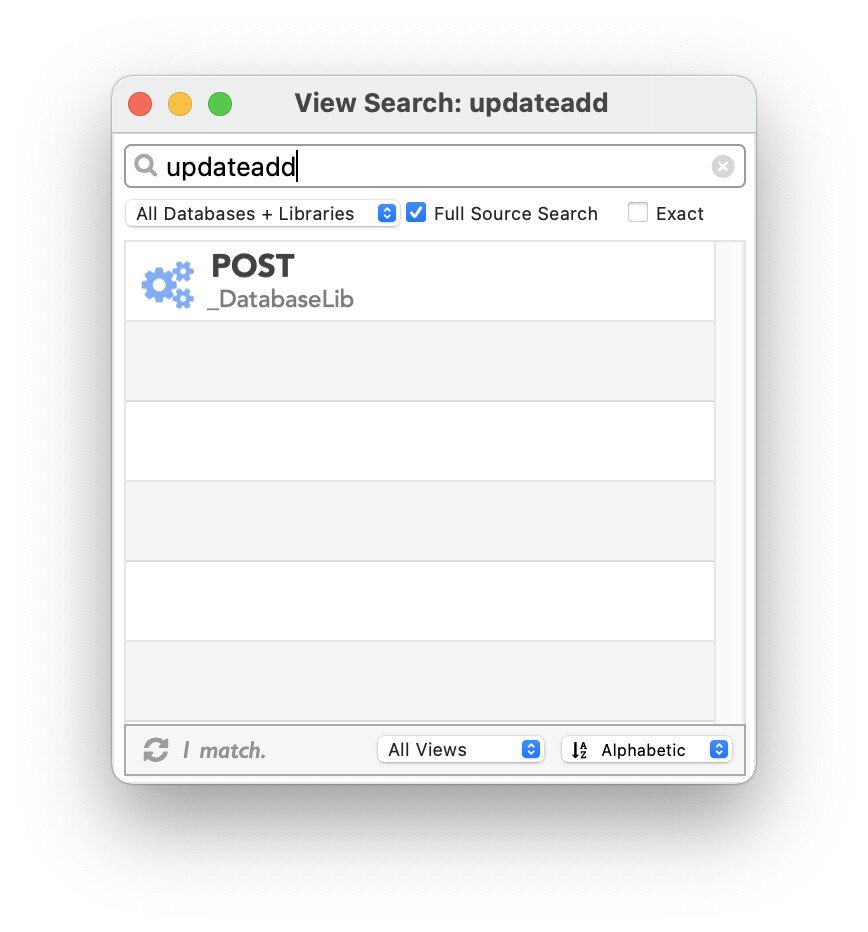Open All Databases + Libraries dropdown

[x=262, y=213]
